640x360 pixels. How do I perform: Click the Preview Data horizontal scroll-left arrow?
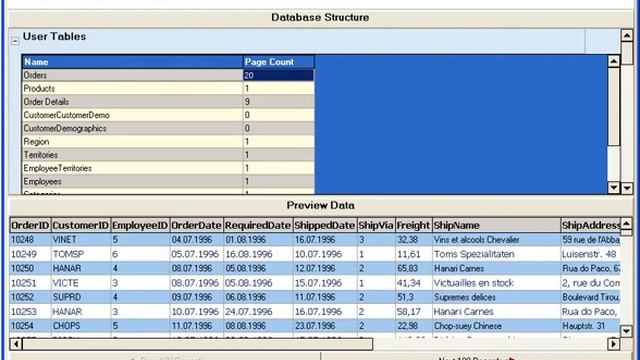pyautogui.click(x=16, y=344)
